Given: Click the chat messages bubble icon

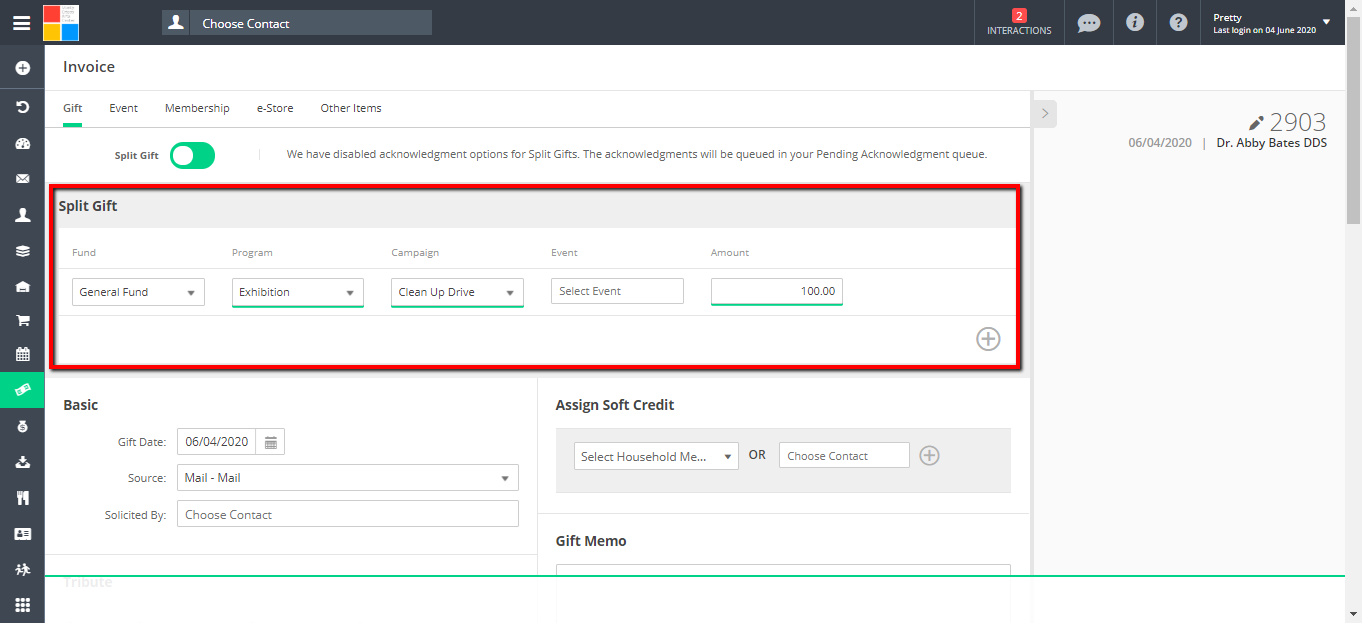Looking at the screenshot, I should 1089,23.
